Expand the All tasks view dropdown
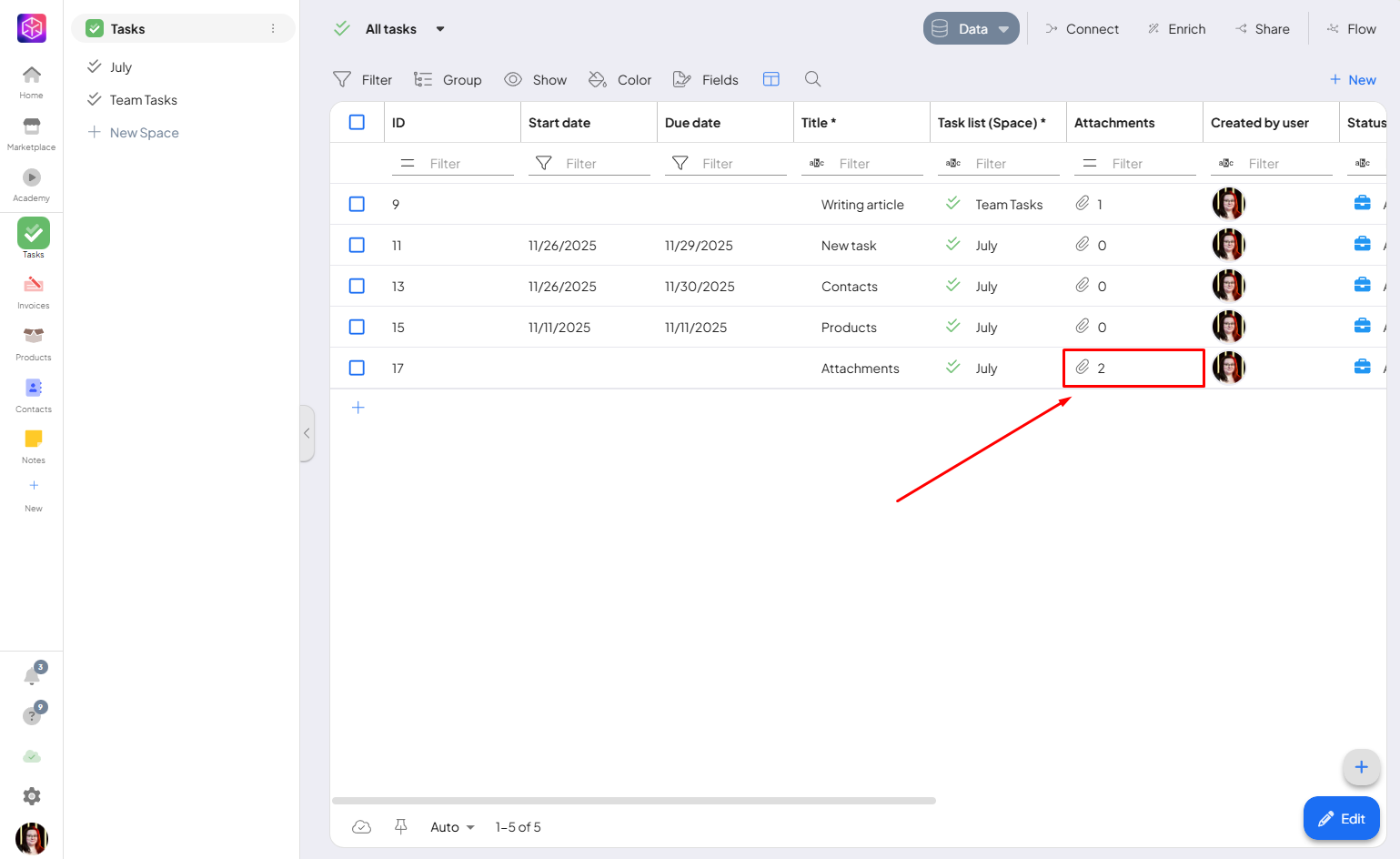Screen dimensions: 1400x859 pos(440,29)
